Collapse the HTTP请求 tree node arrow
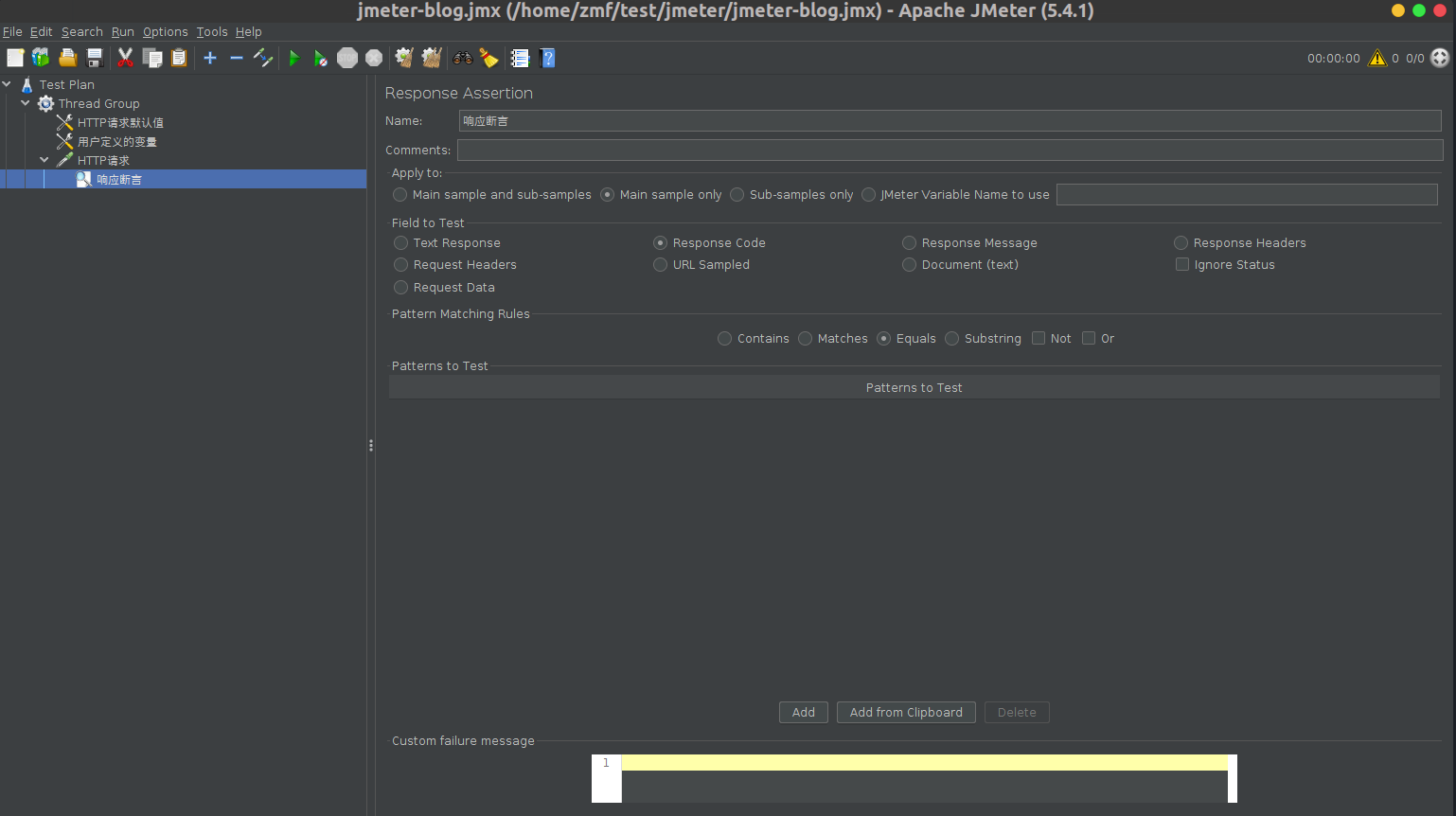Screen dimensions: 1456x816 [44, 160]
